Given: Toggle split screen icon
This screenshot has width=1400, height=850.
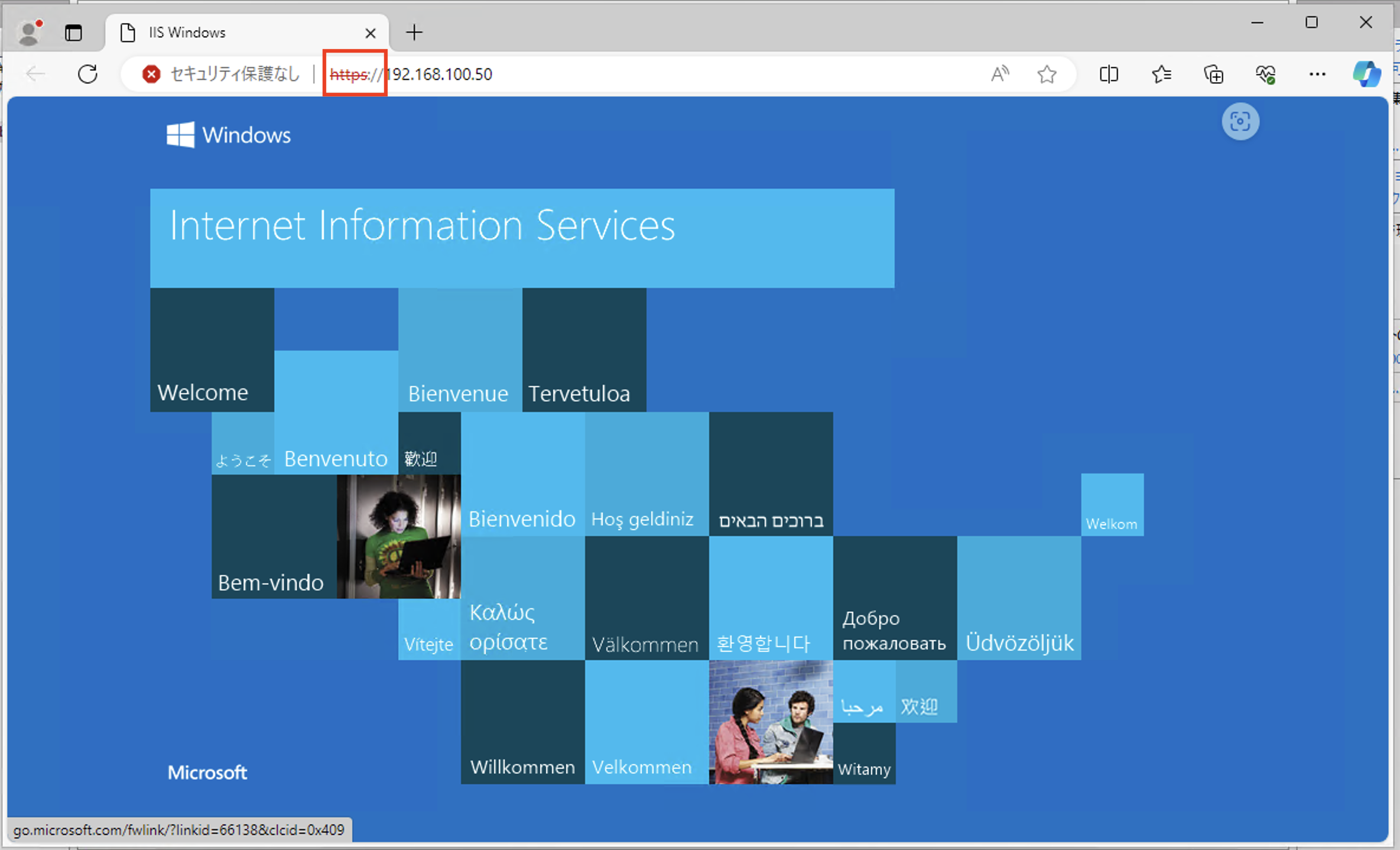Looking at the screenshot, I should (x=1109, y=74).
